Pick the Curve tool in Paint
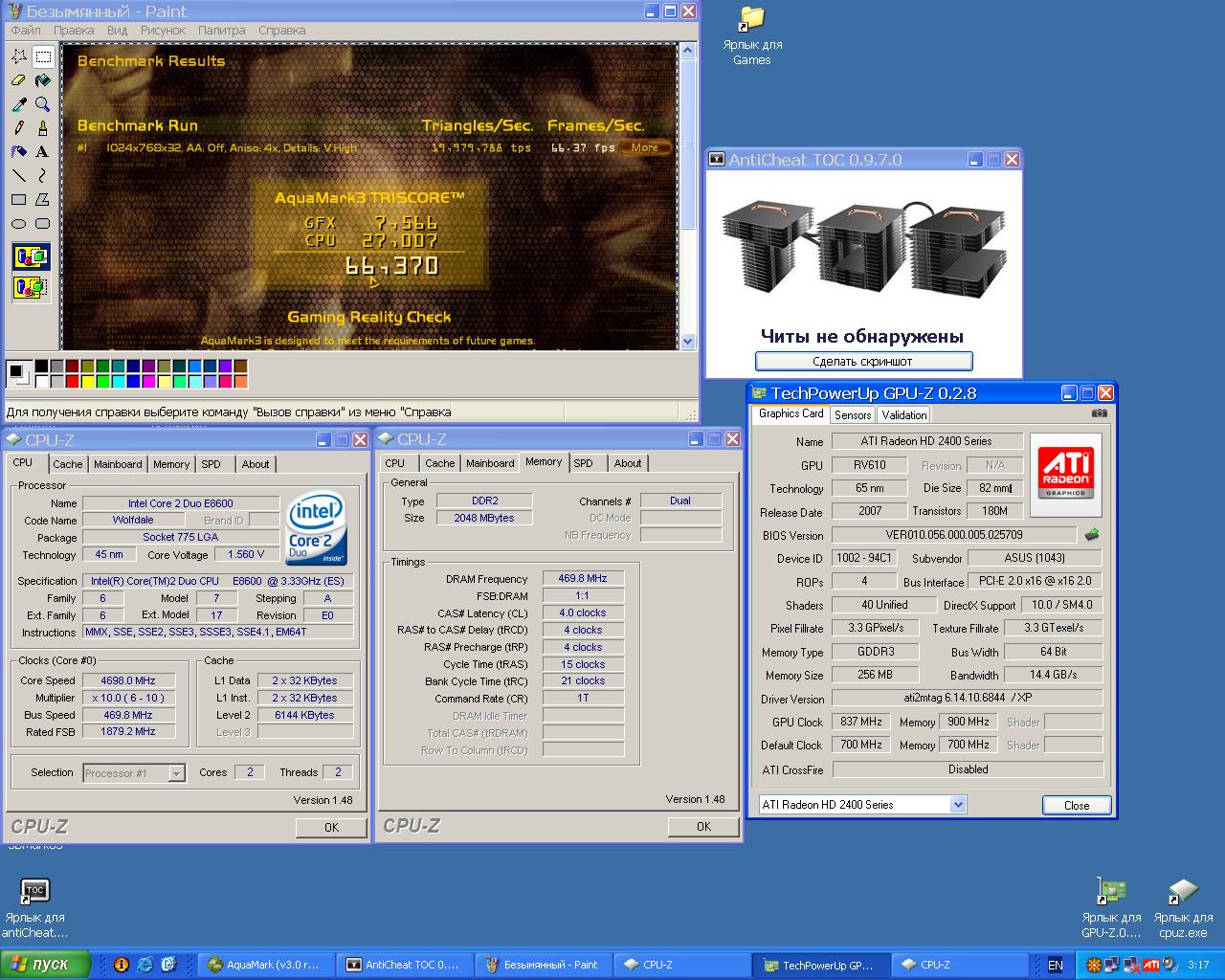The height and width of the screenshot is (980, 1225). 42,176
